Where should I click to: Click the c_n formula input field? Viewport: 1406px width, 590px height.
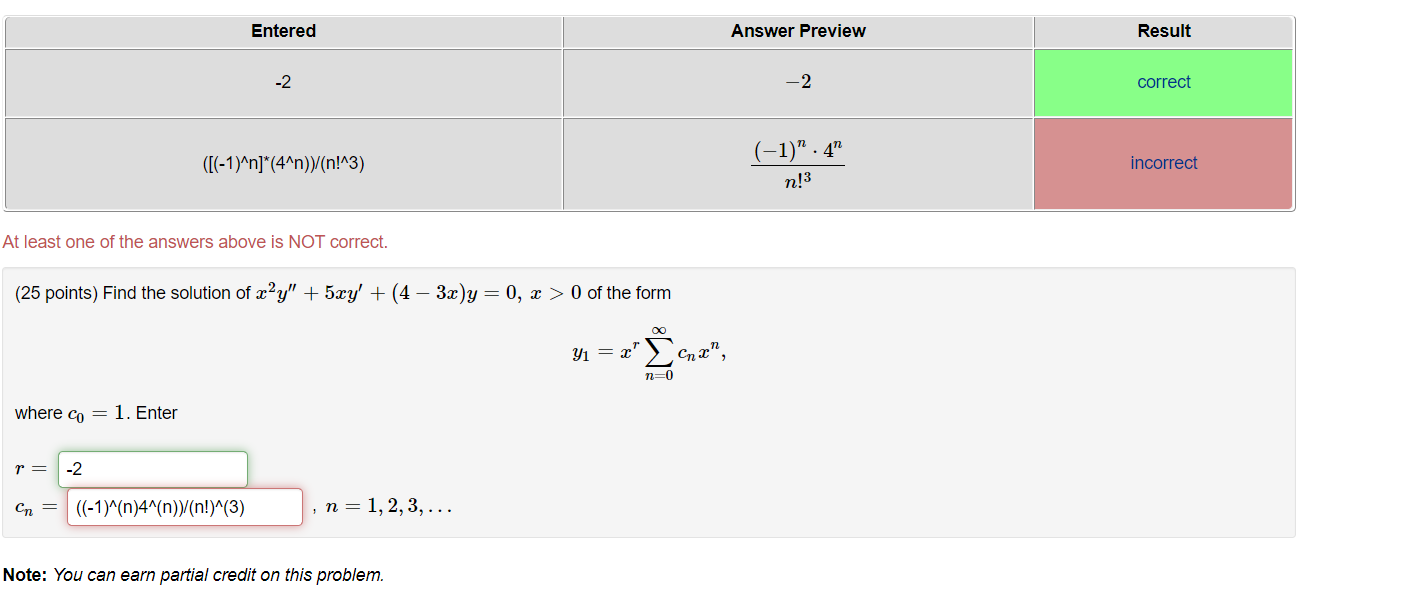point(184,507)
